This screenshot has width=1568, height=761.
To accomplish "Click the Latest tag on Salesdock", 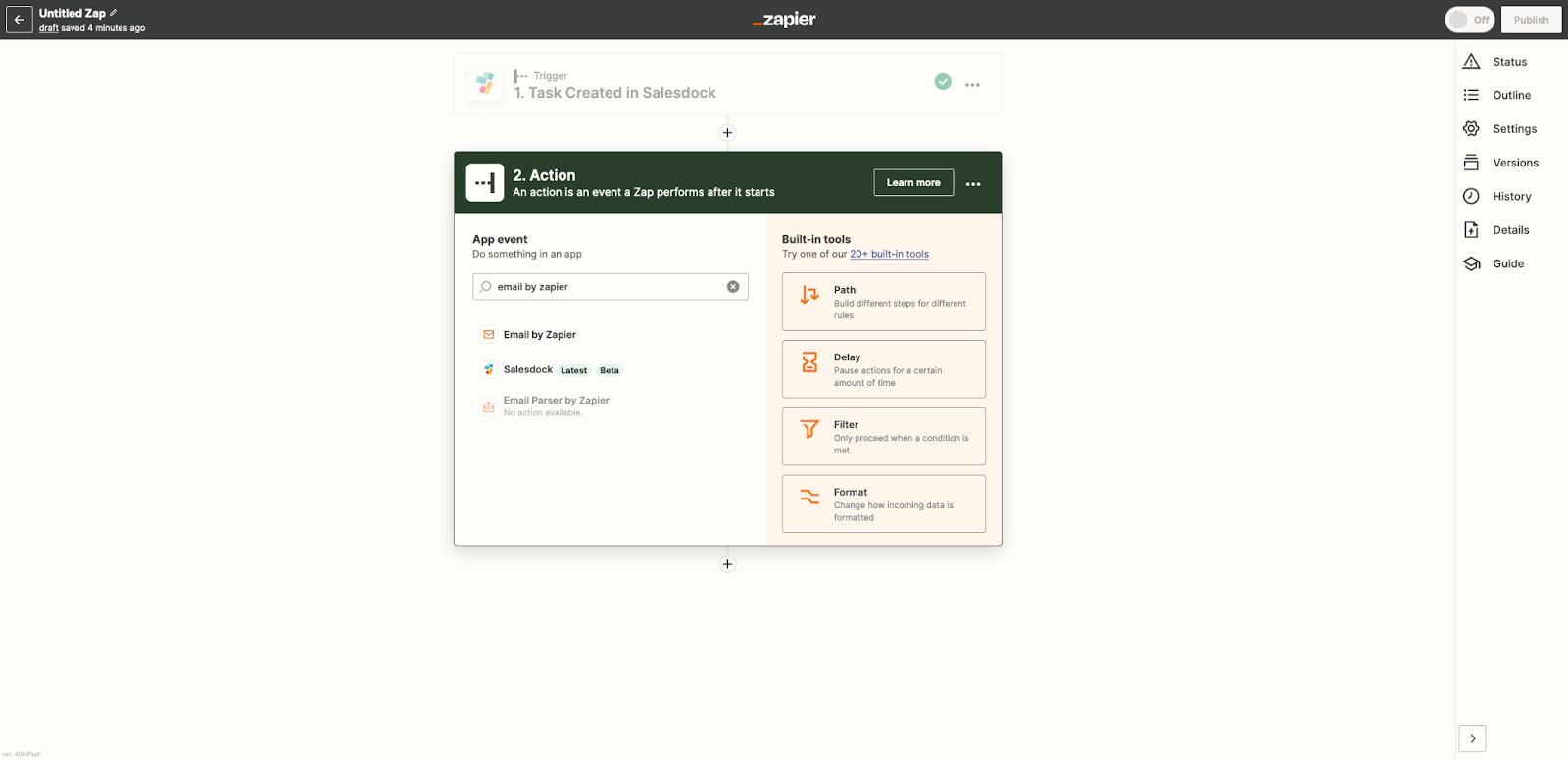I will tap(574, 370).
